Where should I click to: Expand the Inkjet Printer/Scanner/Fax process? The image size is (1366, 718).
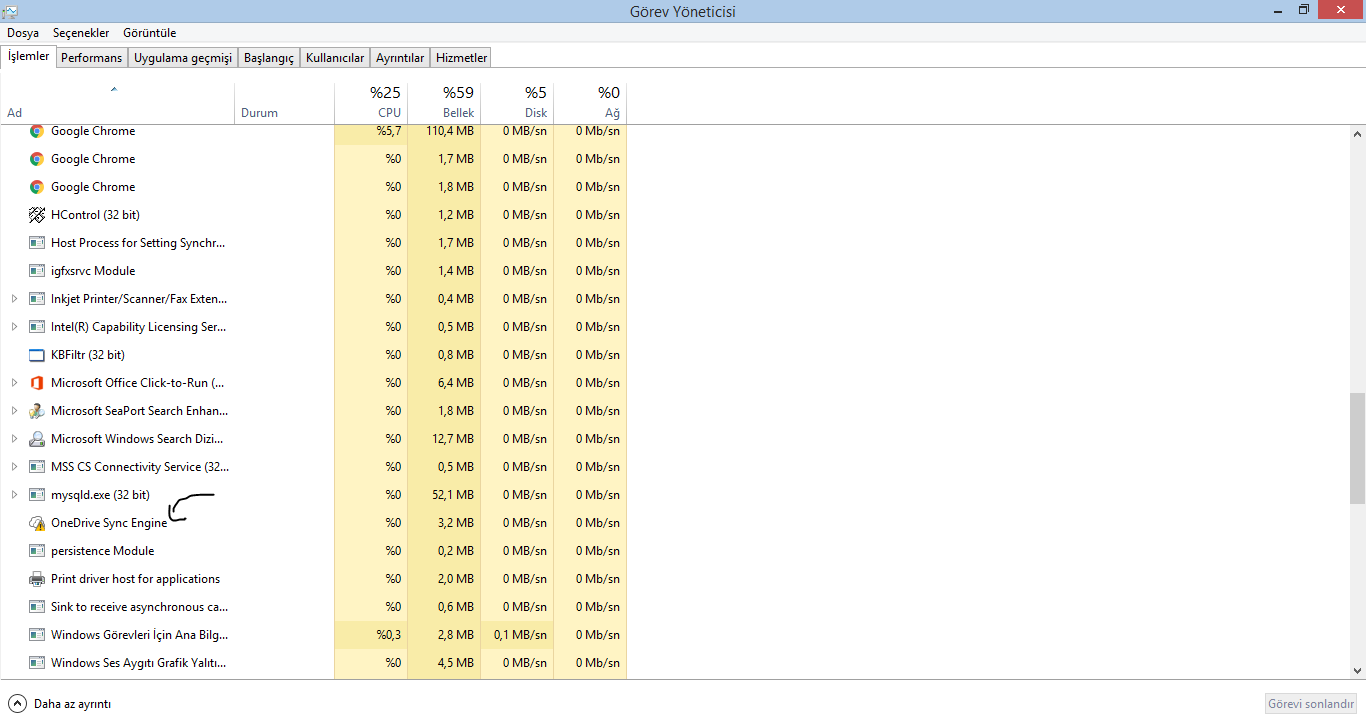14,299
